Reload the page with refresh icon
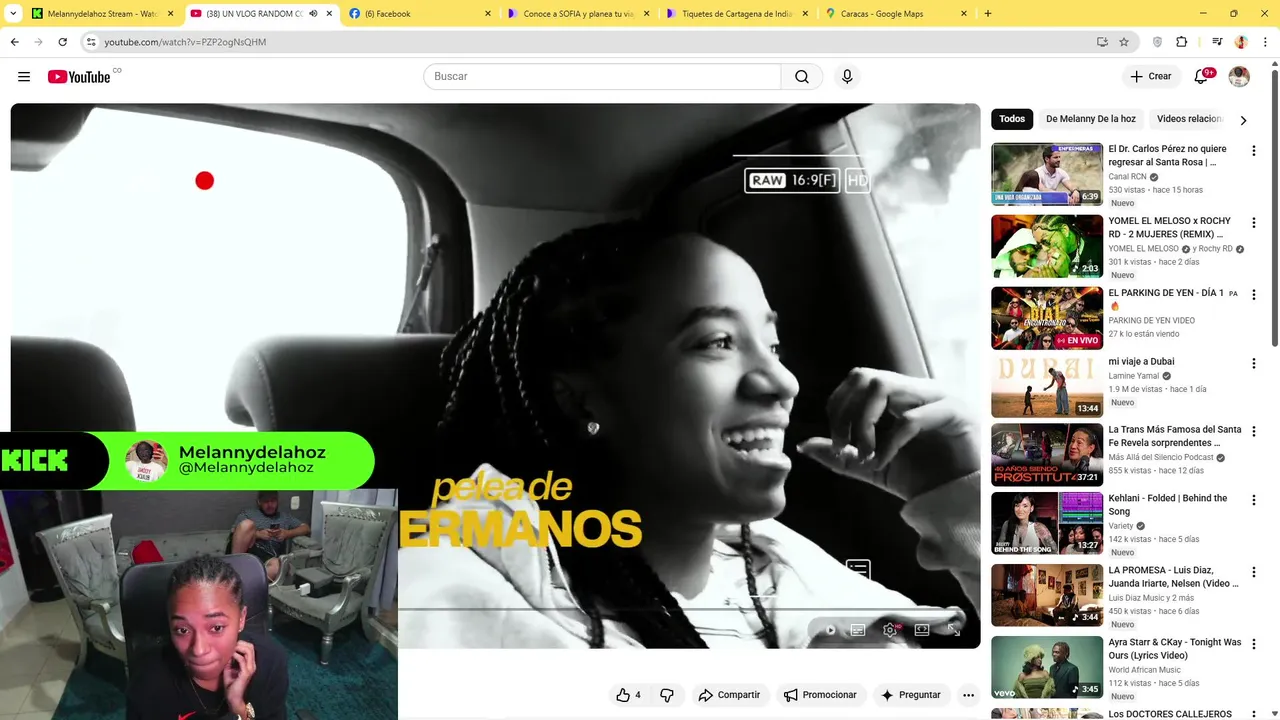Image resolution: width=1280 pixels, height=720 pixels. (x=62, y=42)
